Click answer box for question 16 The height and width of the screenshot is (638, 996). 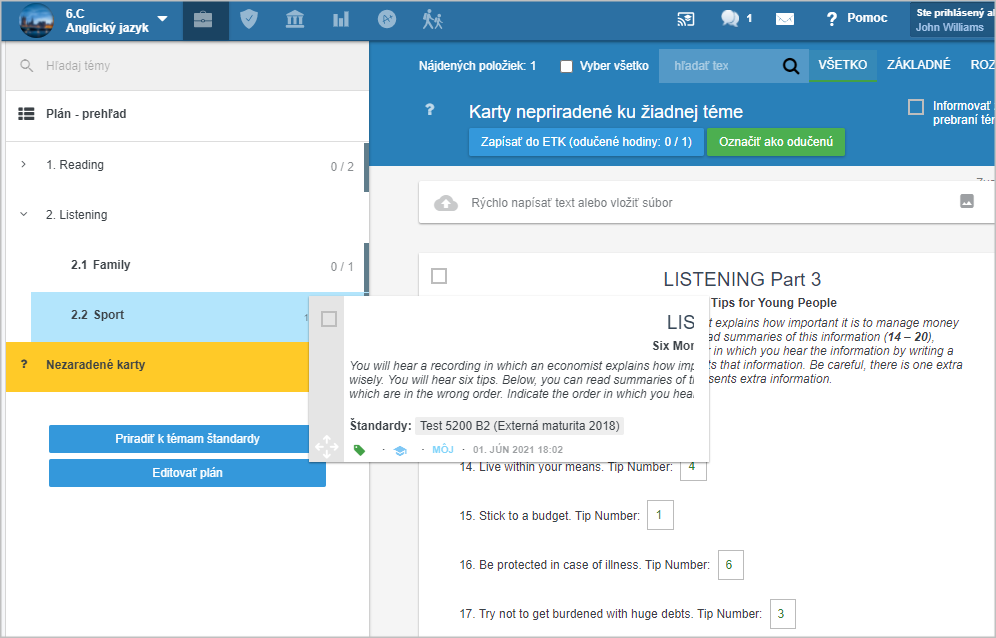point(730,564)
